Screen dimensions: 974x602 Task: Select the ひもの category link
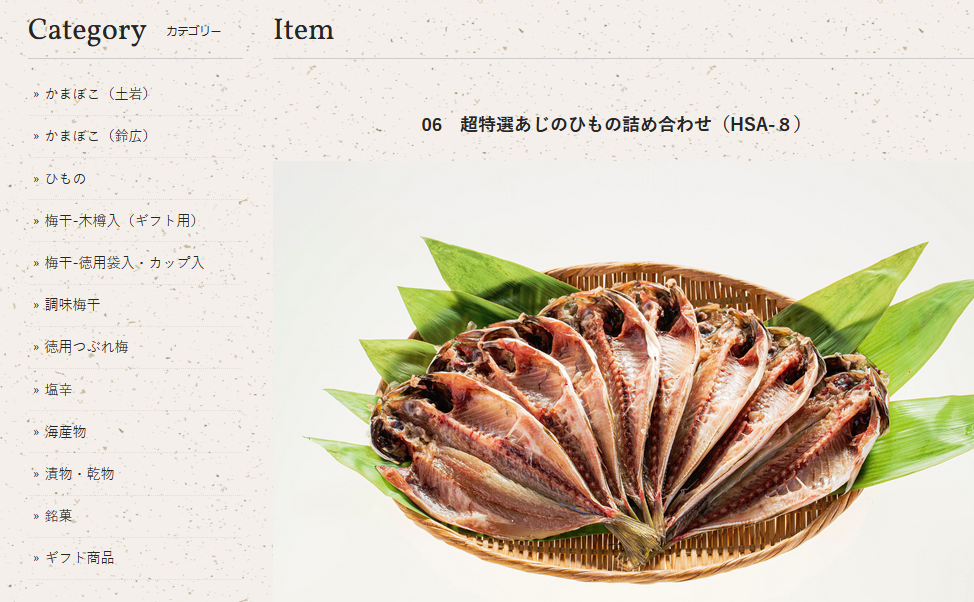pyautogui.click(x=65, y=179)
